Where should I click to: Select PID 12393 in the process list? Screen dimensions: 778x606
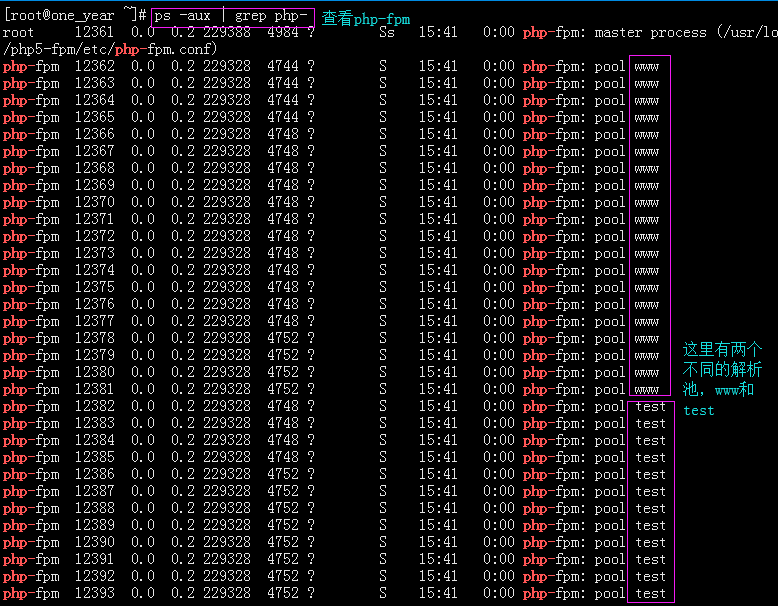[94, 593]
